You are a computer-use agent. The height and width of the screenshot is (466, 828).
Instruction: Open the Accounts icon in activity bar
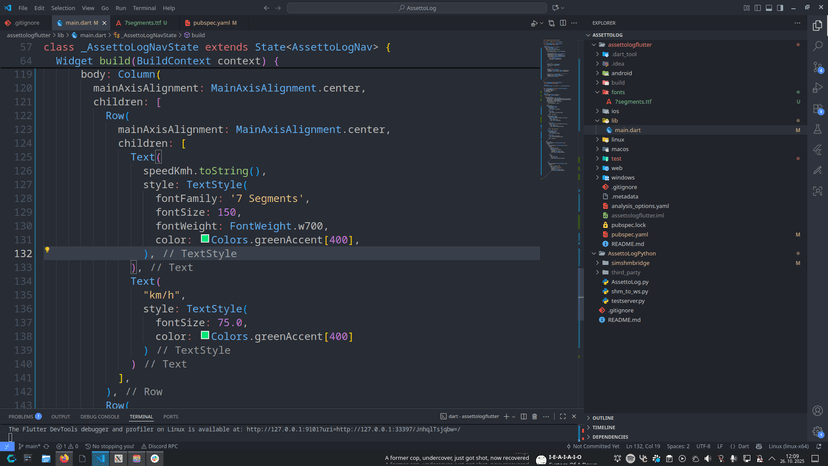(817, 411)
